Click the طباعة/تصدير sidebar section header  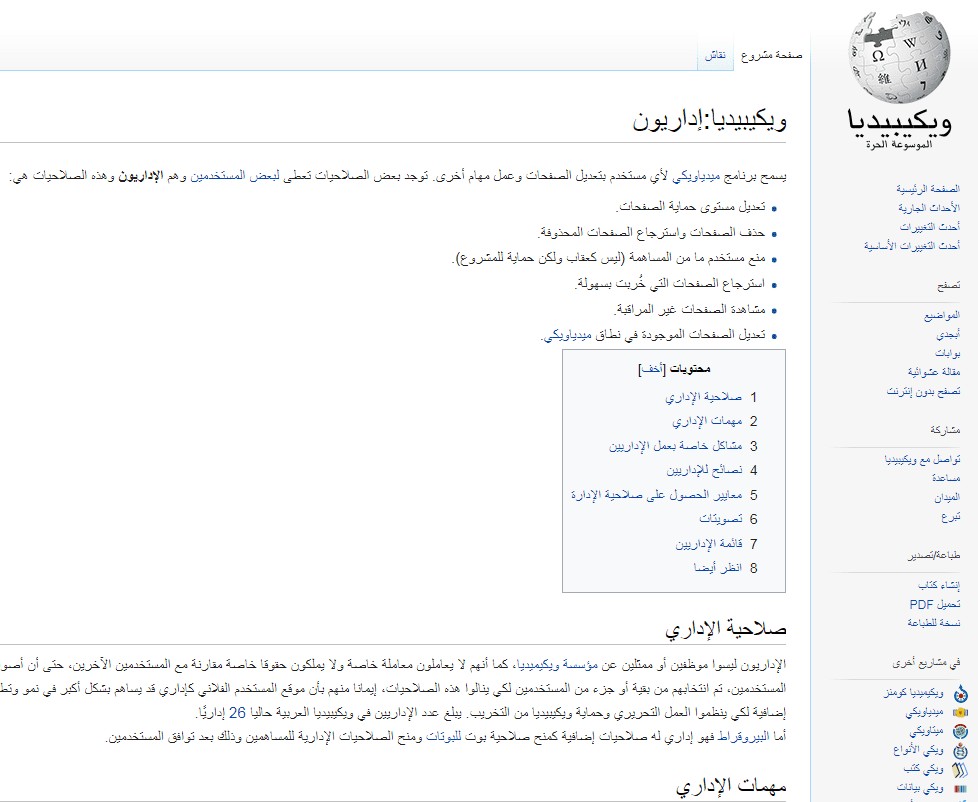pyautogui.click(x=934, y=555)
